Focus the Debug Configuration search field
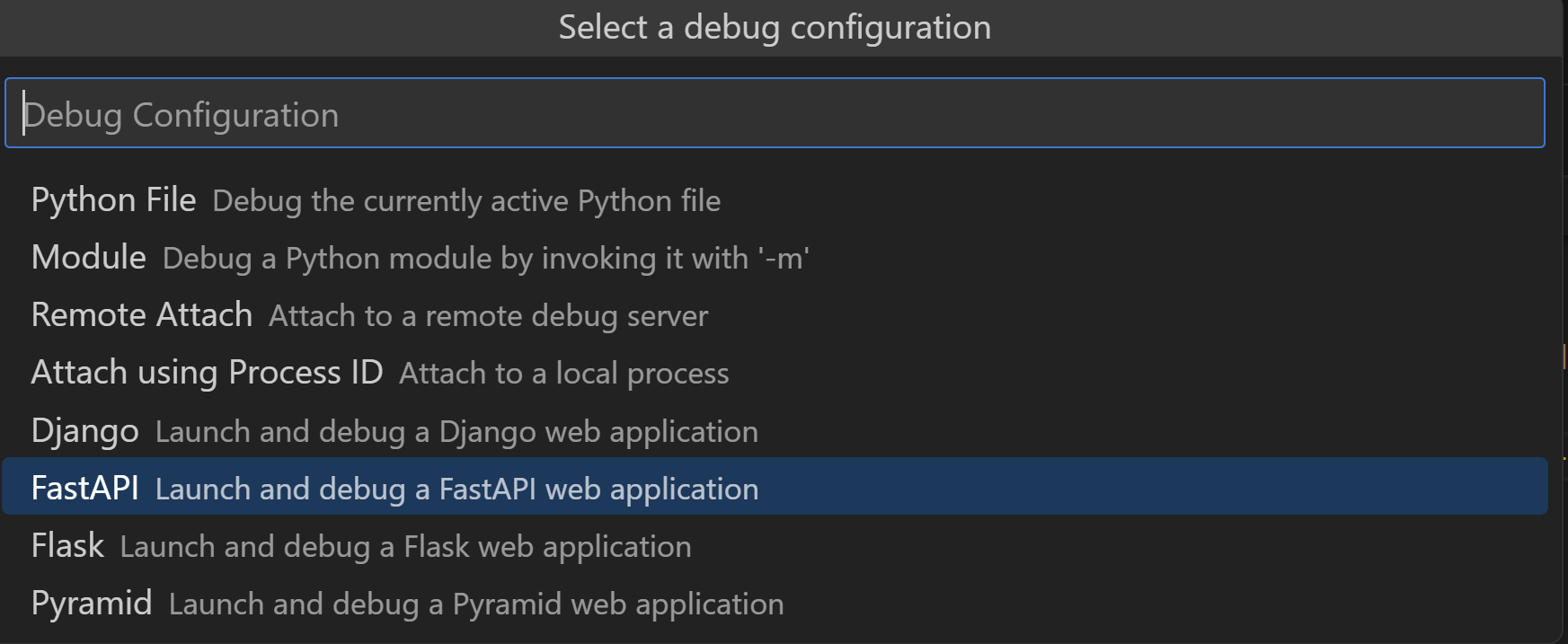 coord(773,114)
